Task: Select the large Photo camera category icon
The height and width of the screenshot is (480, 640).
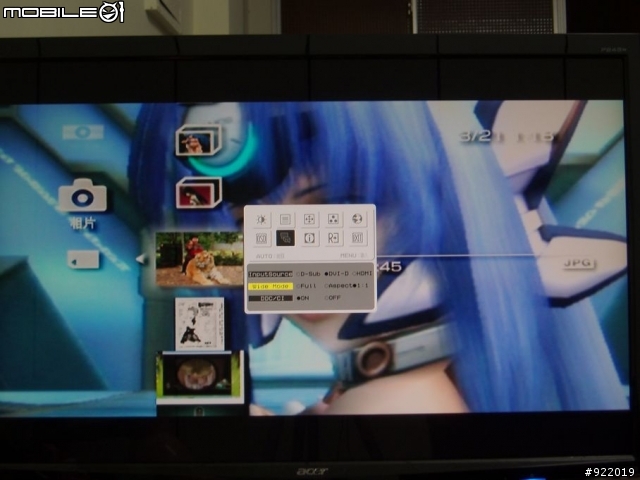Action: click(82, 196)
